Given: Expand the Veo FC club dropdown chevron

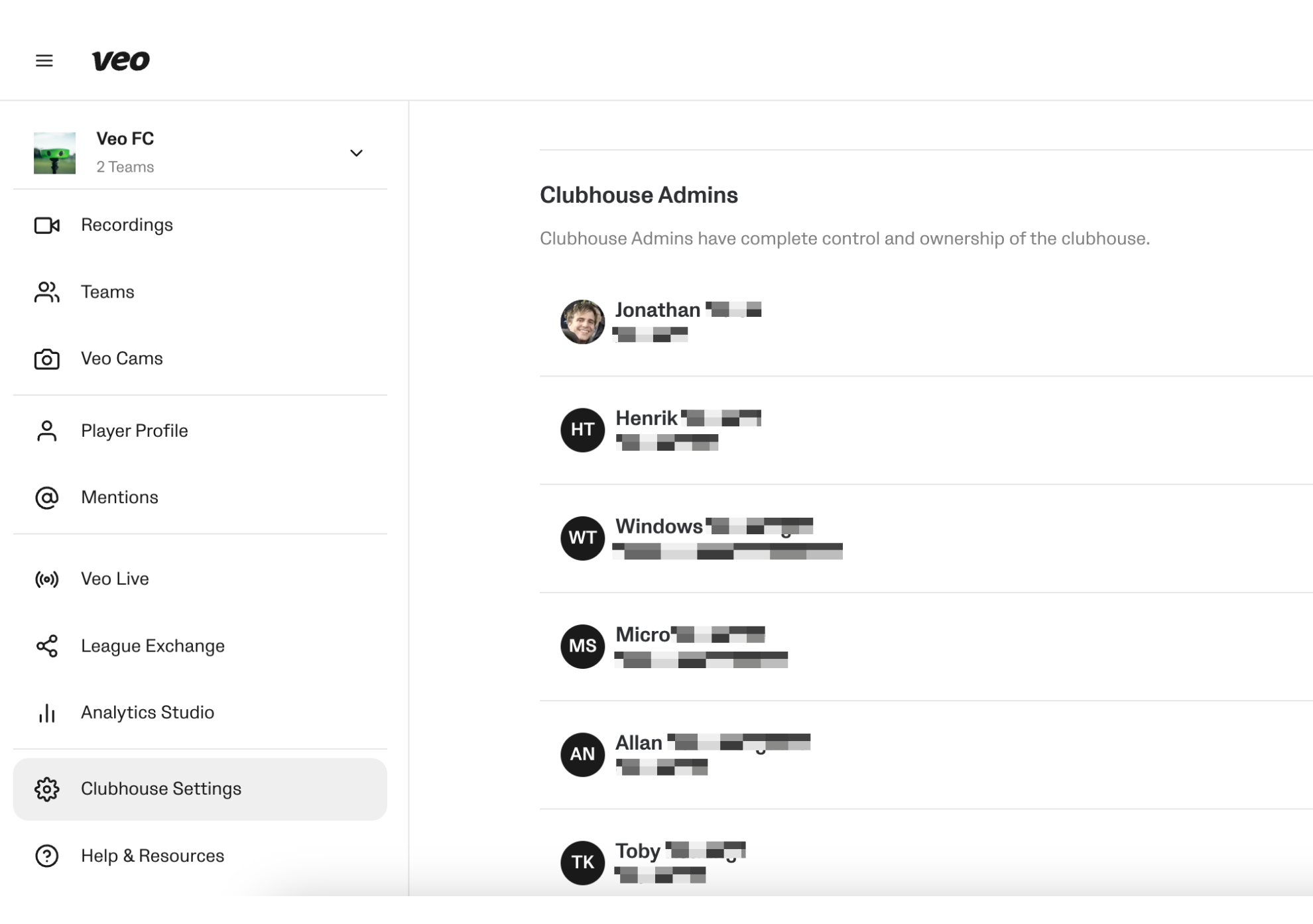Looking at the screenshot, I should point(356,153).
